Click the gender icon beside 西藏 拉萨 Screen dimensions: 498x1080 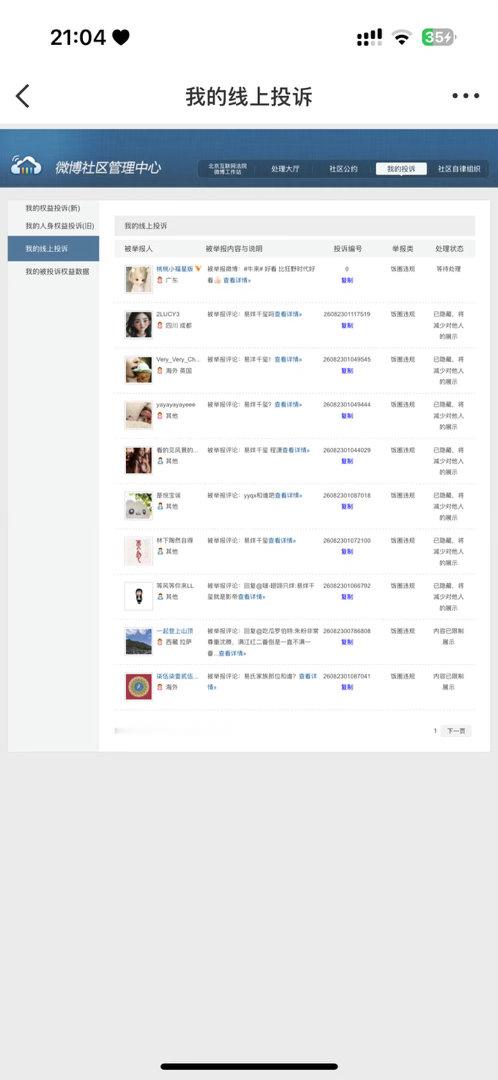160,642
